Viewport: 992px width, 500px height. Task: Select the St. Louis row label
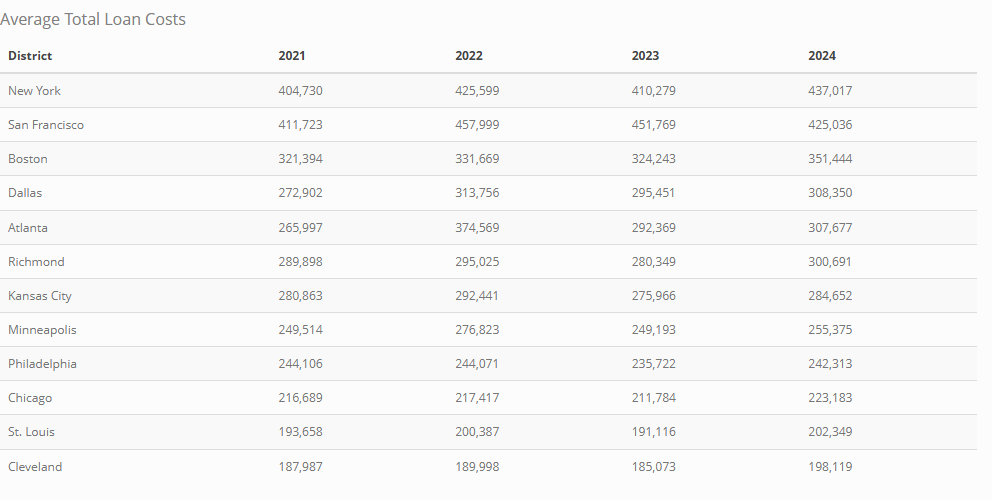[31, 432]
